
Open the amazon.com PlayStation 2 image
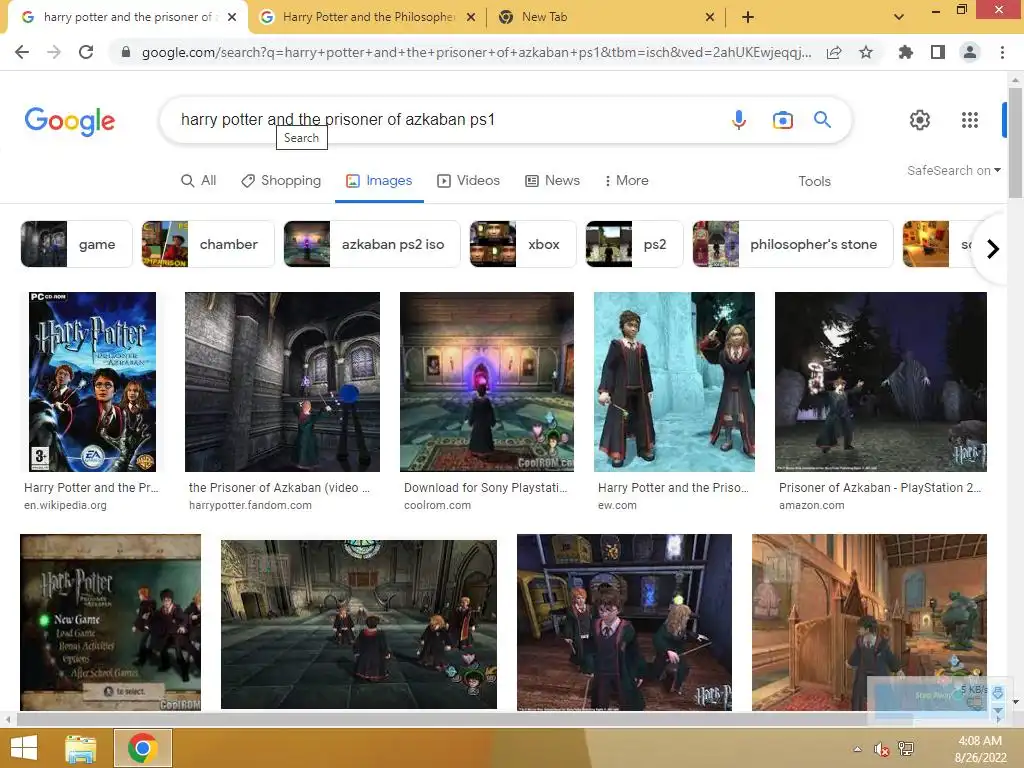(x=880, y=381)
